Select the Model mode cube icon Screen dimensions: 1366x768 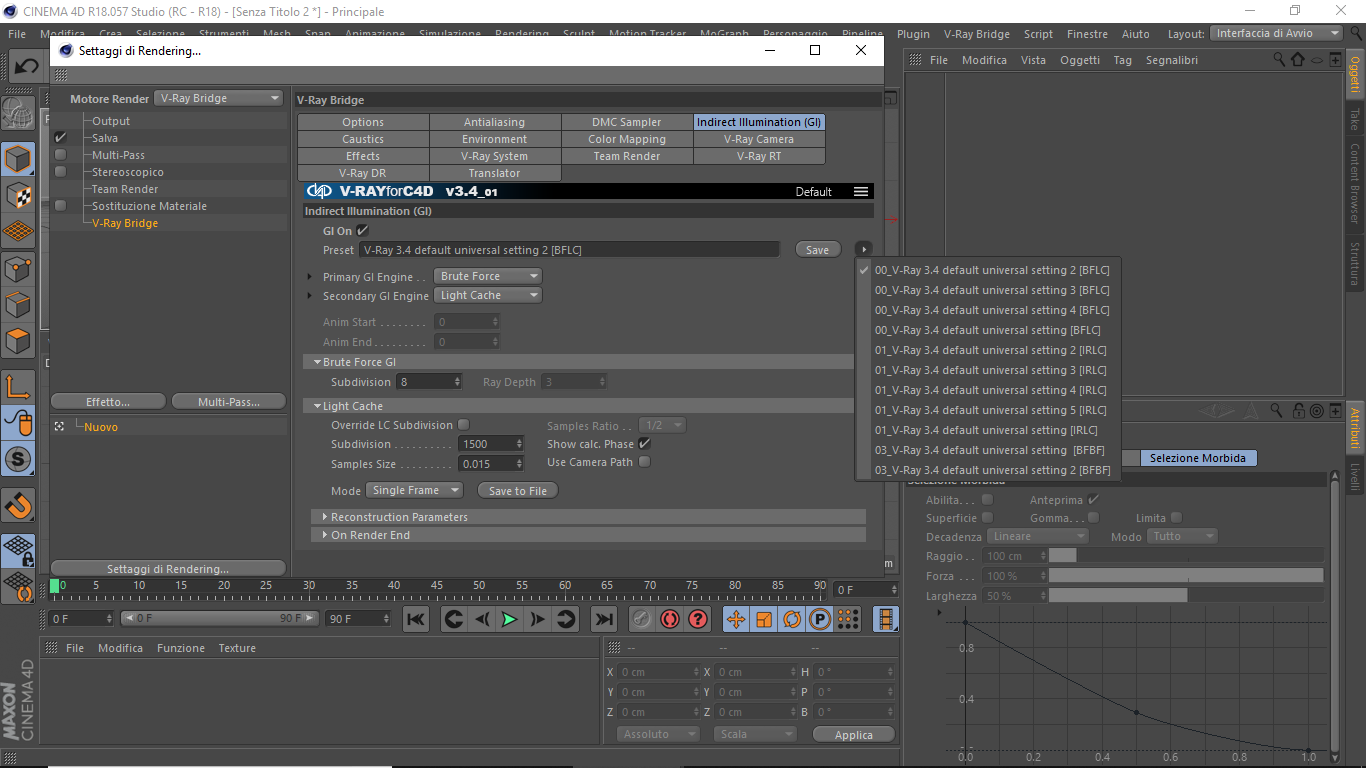(x=19, y=159)
